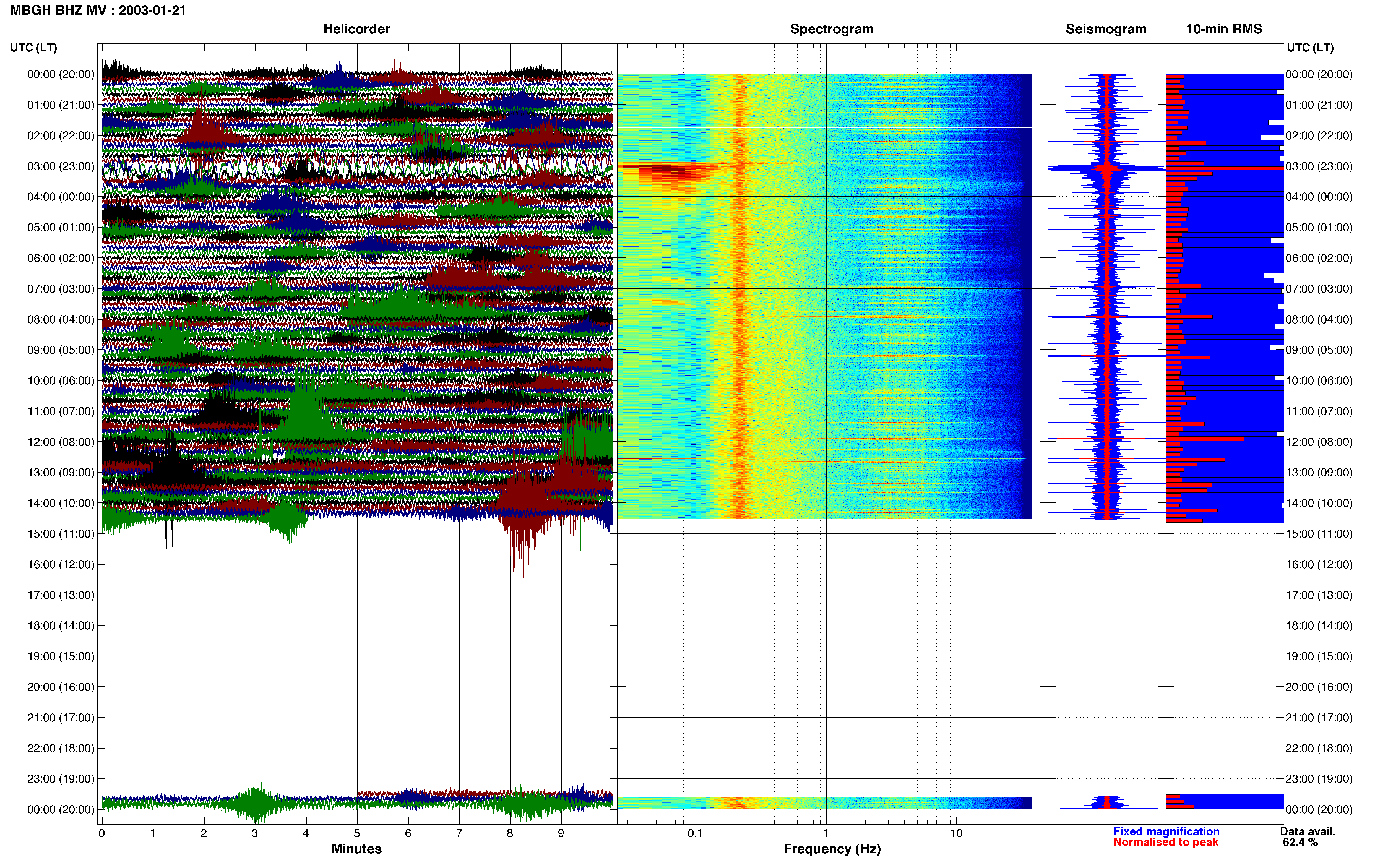Click minute tick '5' on the Minutes axis
This screenshot has width=1388, height=868.
[357, 833]
